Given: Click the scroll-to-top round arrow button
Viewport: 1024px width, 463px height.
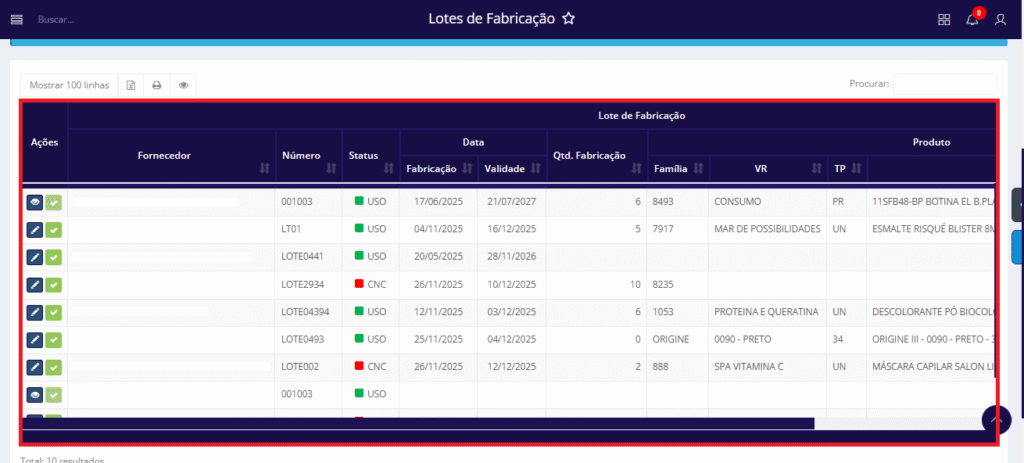Looking at the screenshot, I should point(996,420).
